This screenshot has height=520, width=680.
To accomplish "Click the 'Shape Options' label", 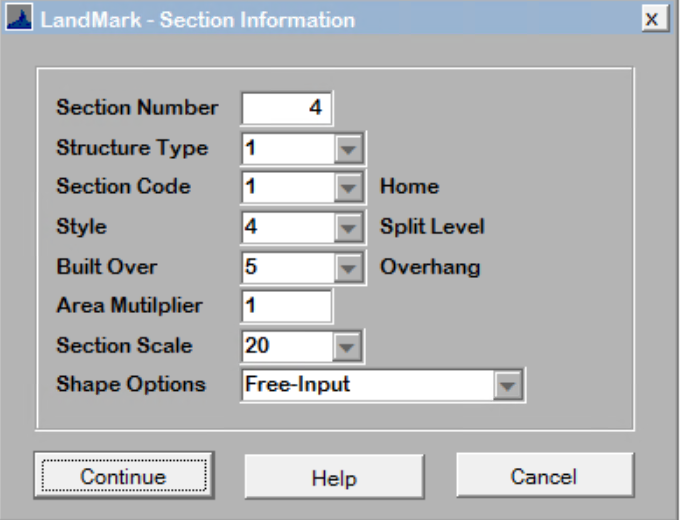I will [131, 385].
